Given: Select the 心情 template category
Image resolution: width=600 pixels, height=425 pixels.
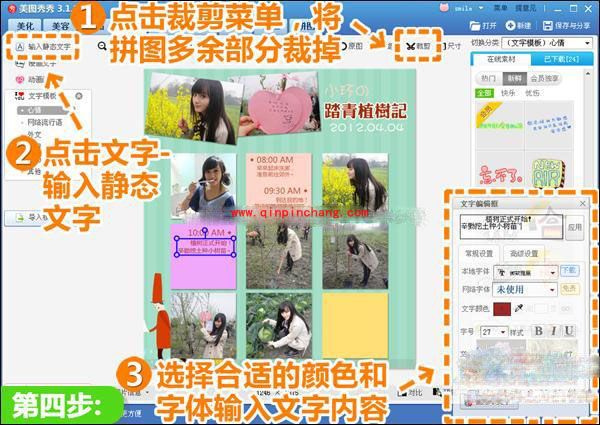Looking at the screenshot, I should click(42, 110).
